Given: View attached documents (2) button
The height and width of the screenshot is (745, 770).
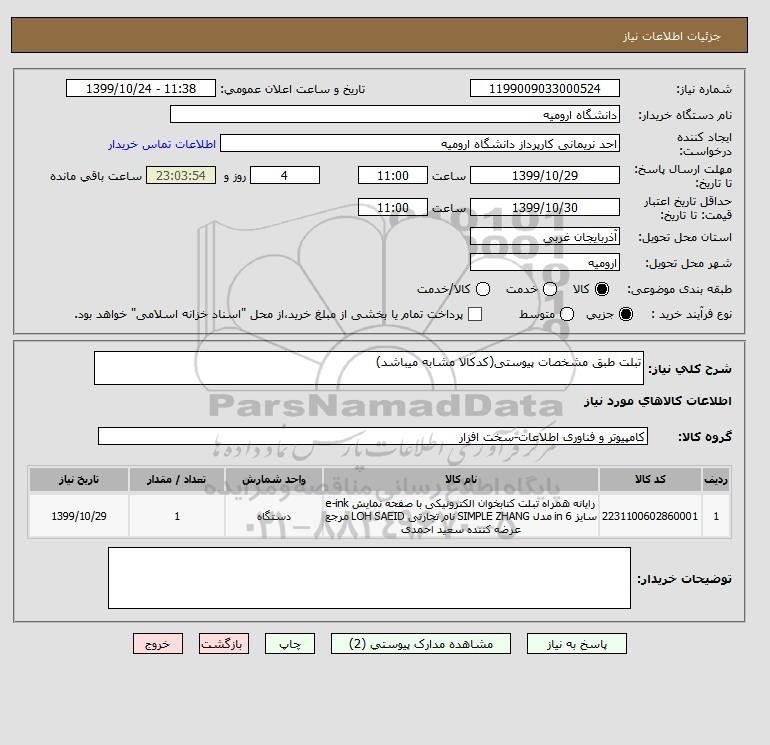Looking at the screenshot, I should (x=421, y=644).
